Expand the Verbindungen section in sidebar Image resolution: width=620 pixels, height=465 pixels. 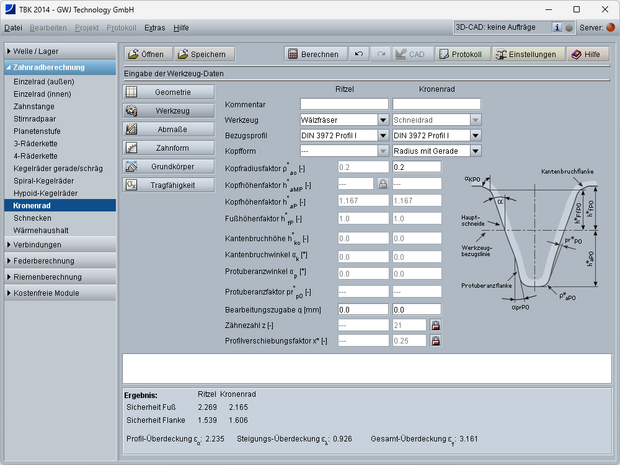[x=58, y=244]
